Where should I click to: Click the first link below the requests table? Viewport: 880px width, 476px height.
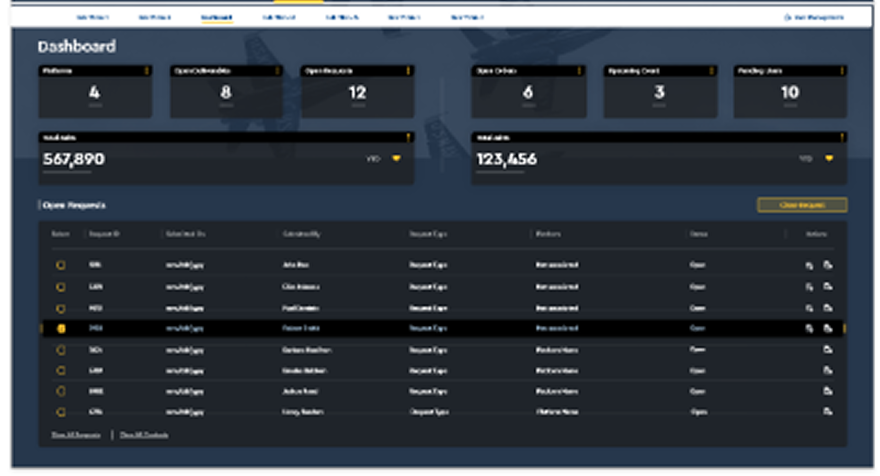78,435
